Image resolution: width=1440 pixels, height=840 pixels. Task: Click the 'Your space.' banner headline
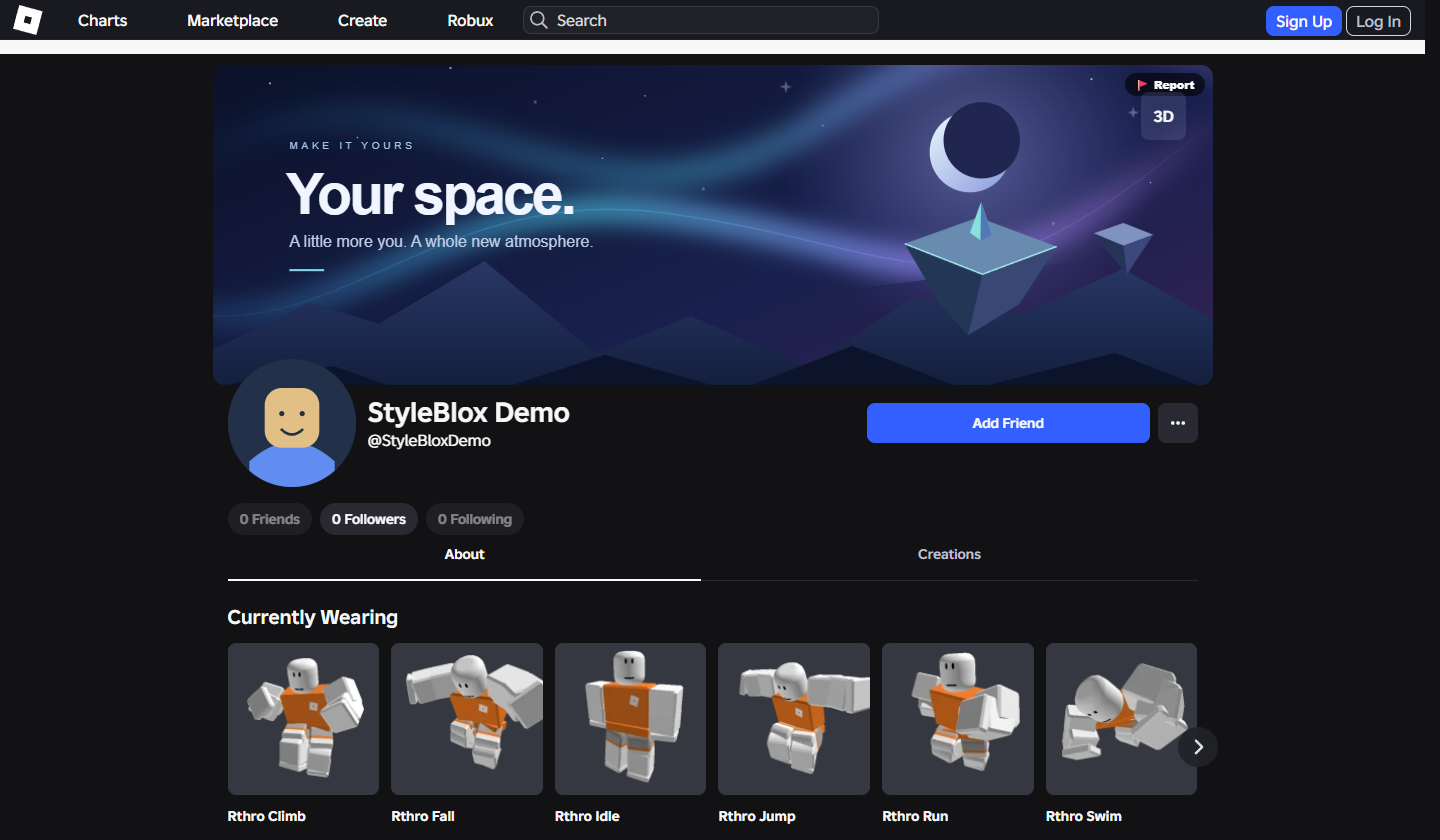pos(431,193)
